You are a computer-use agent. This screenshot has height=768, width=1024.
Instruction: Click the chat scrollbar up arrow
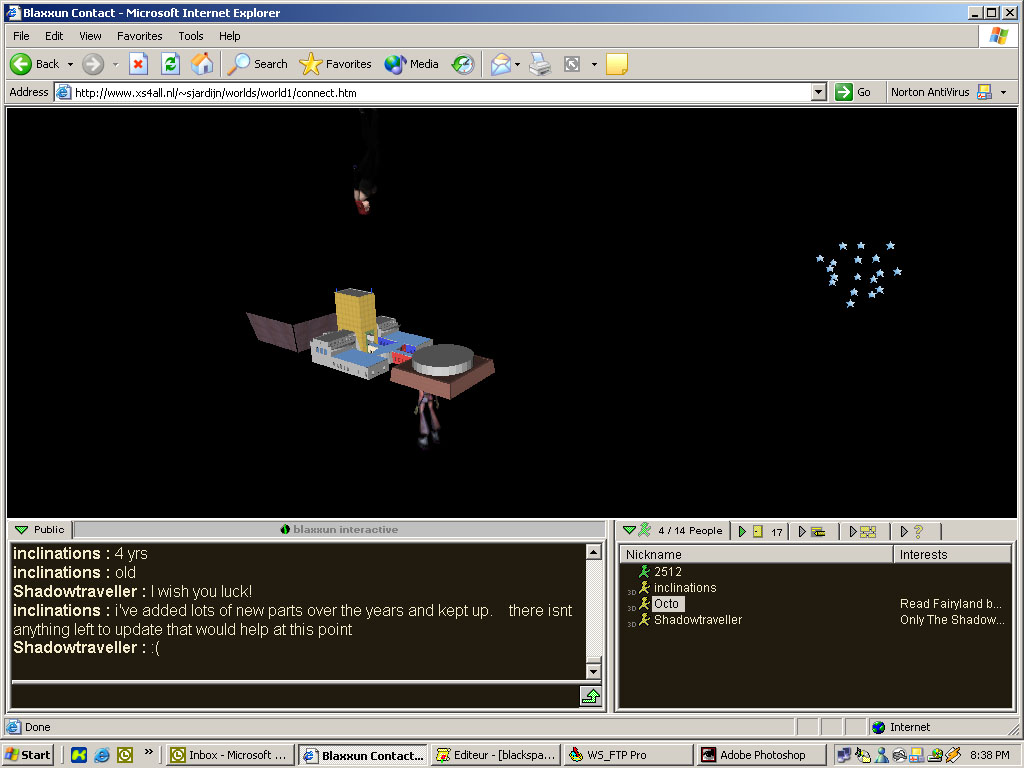click(x=593, y=552)
